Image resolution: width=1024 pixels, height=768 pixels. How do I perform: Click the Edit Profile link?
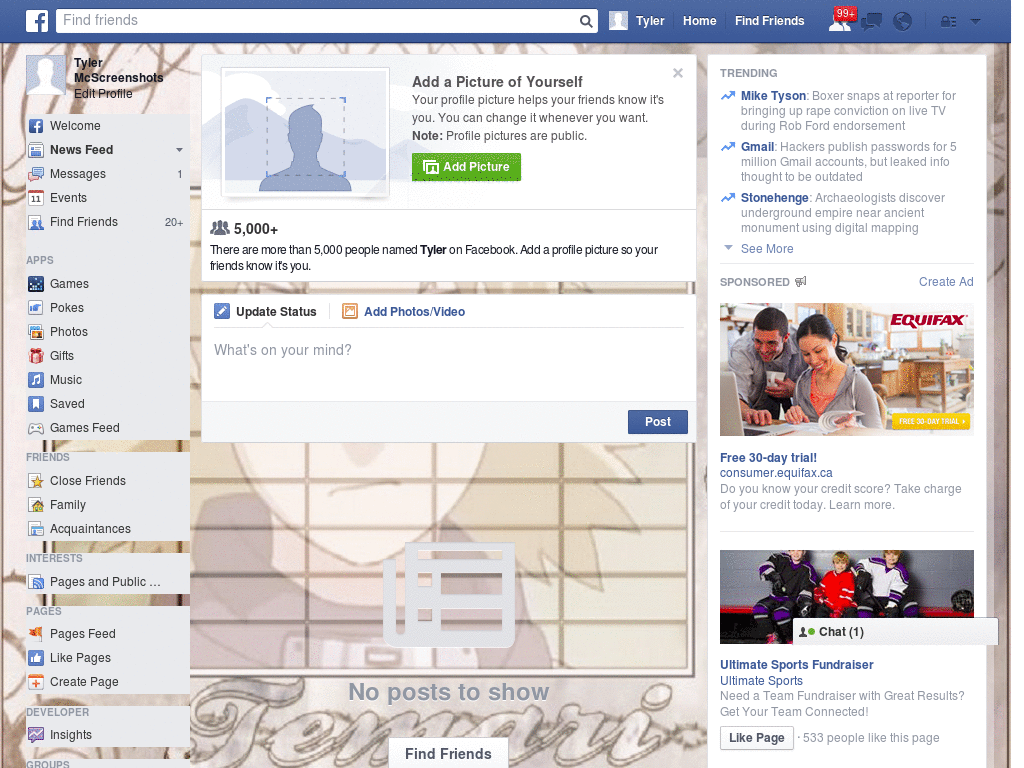point(103,94)
